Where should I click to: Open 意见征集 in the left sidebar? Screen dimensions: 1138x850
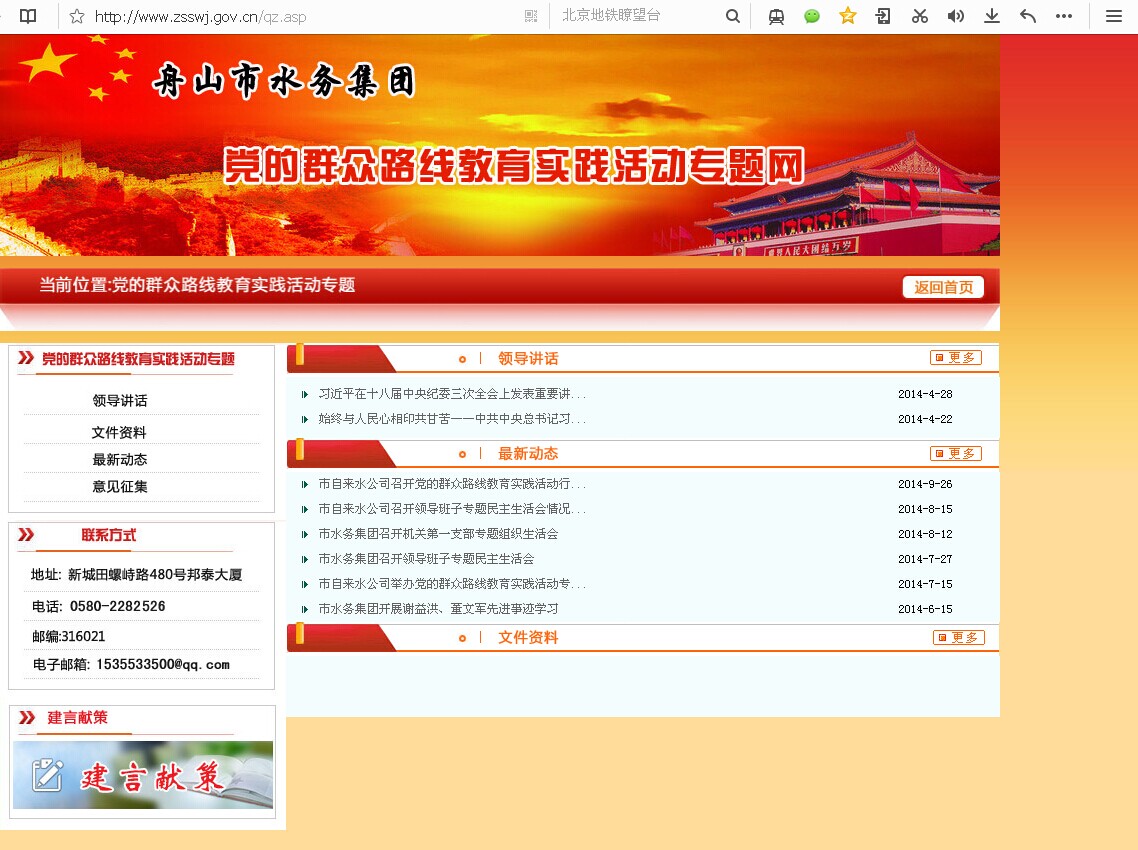(x=120, y=487)
